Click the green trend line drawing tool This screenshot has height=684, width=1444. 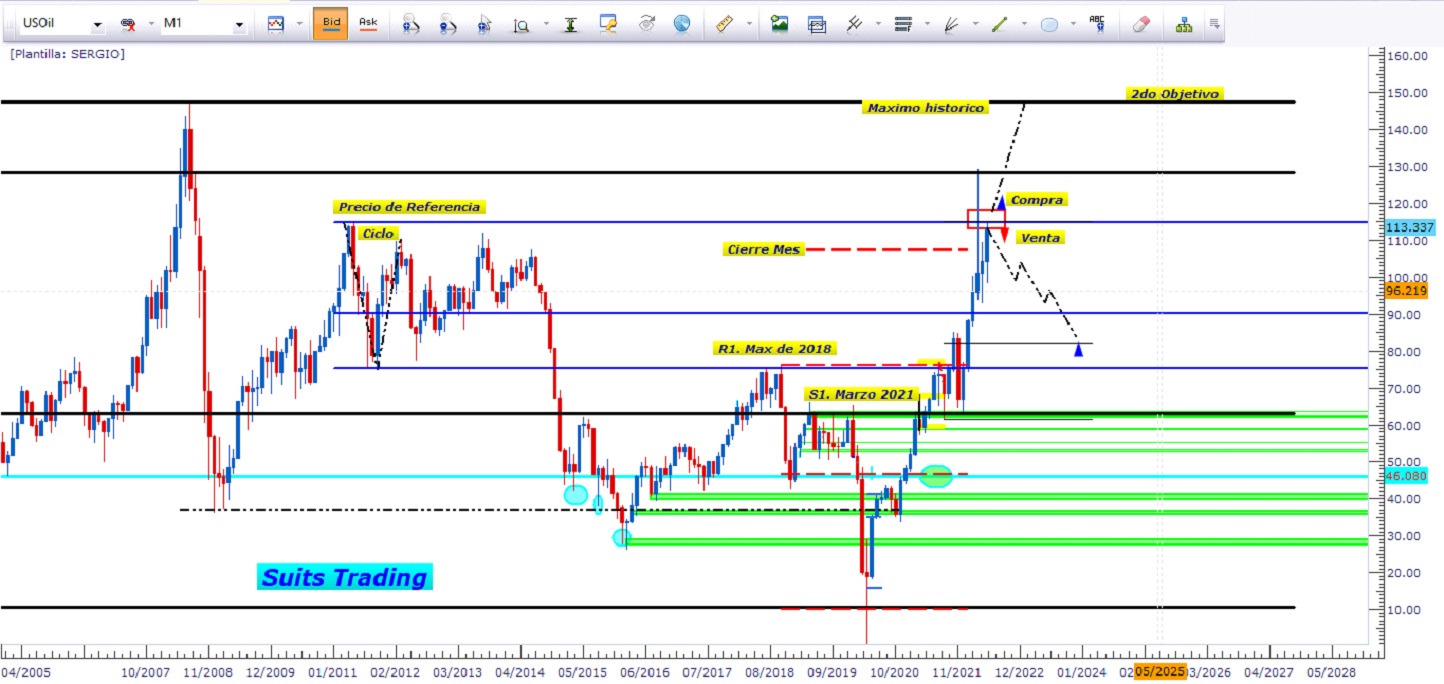coord(998,24)
